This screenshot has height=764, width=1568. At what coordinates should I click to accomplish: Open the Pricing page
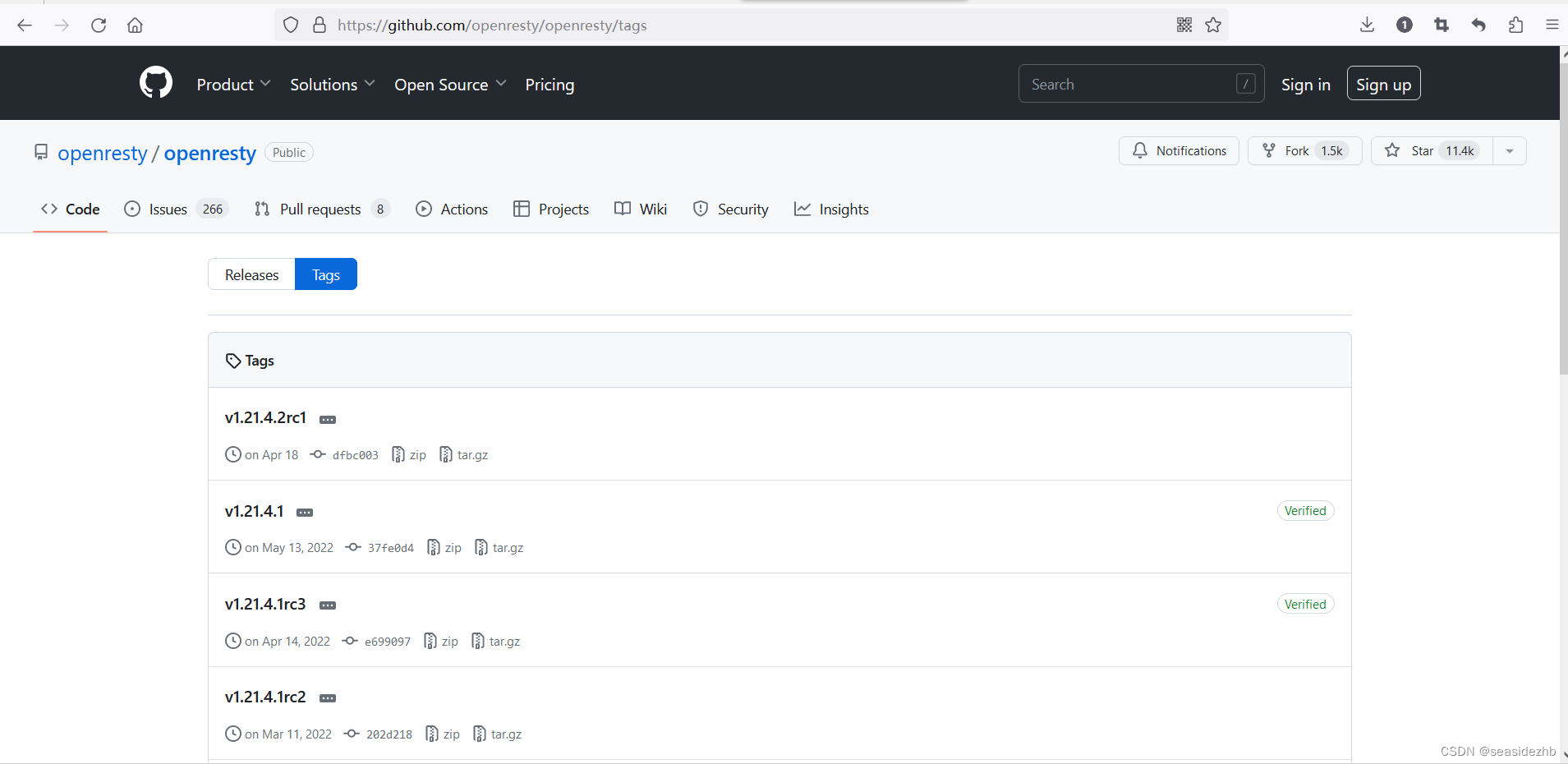click(x=549, y=85)
